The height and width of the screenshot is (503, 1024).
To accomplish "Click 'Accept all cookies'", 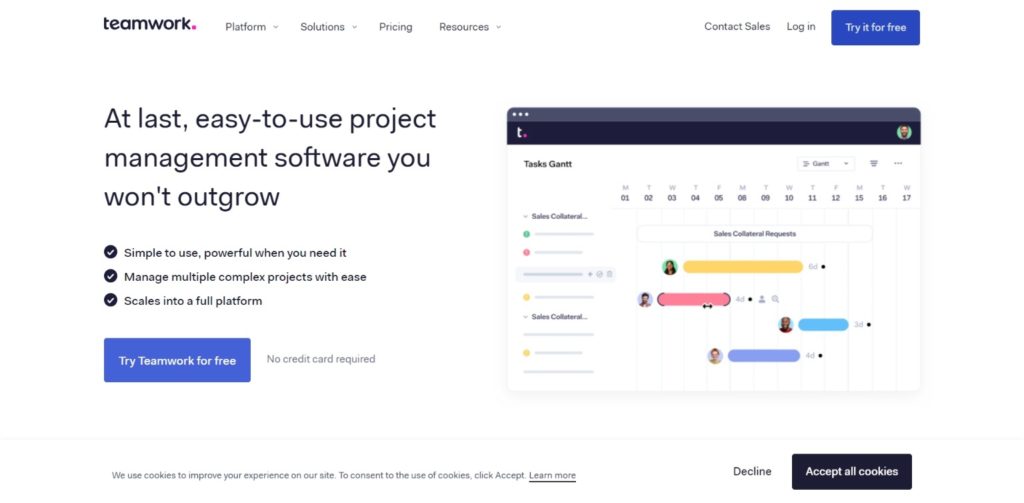I will pos(852,472).
